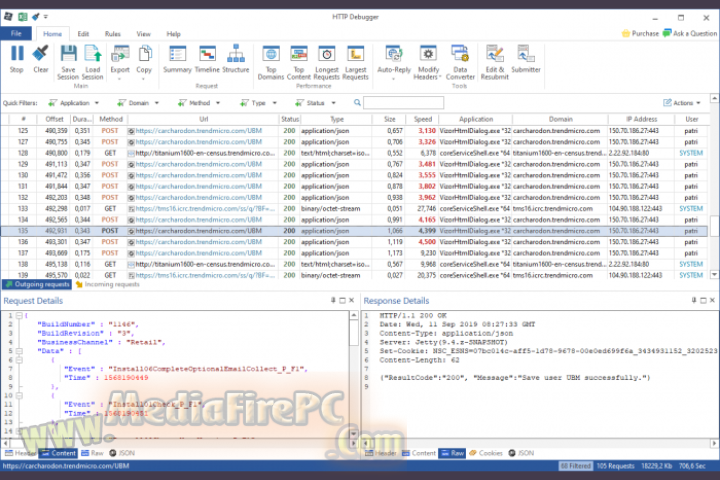The width and height of the screenshot is (720, 480).
Task: Open the Domain quick filter dropdown
Action: [x=138, y=103]
